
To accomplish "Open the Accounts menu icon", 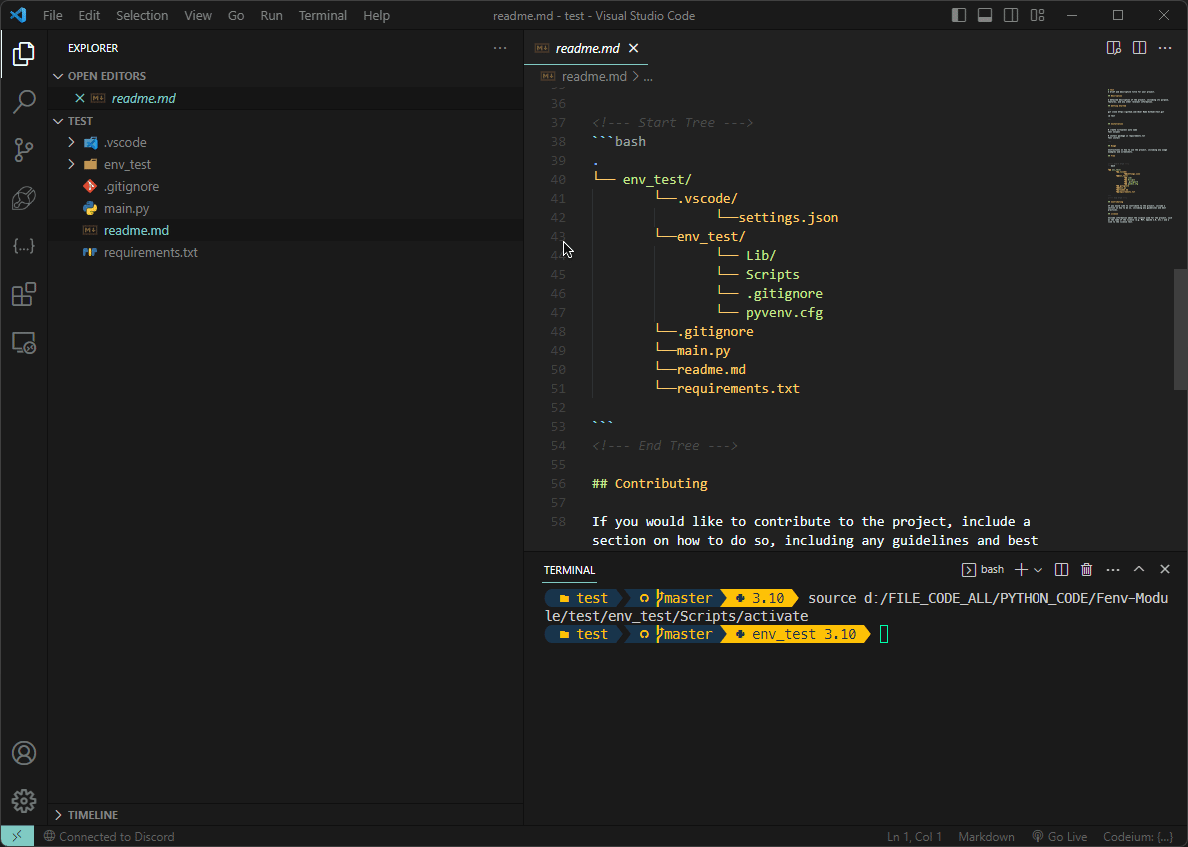I will coord(24,753).
